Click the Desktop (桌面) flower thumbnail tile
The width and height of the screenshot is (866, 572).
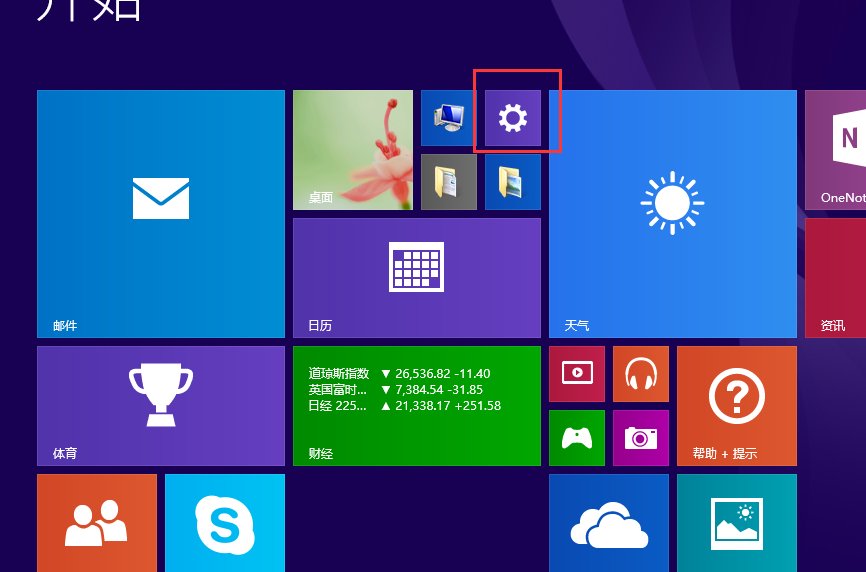[x=352, y=150]
